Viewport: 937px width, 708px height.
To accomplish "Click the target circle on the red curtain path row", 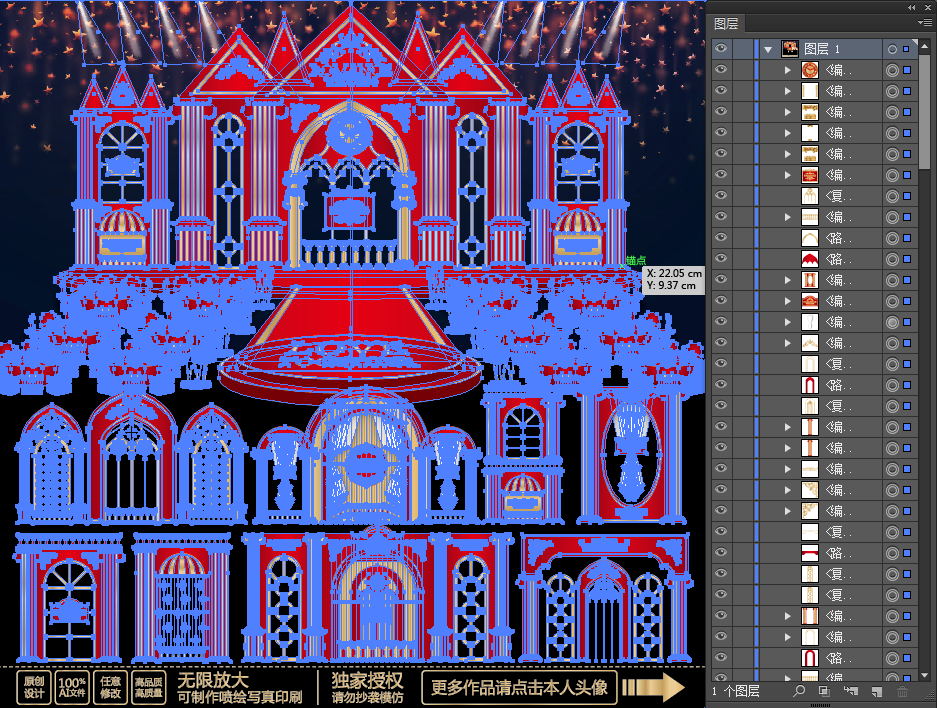I will coord(892,553).
